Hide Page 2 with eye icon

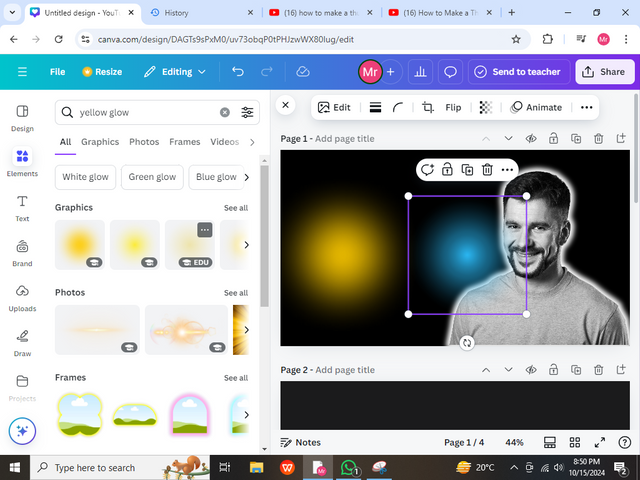coord(531,370)
